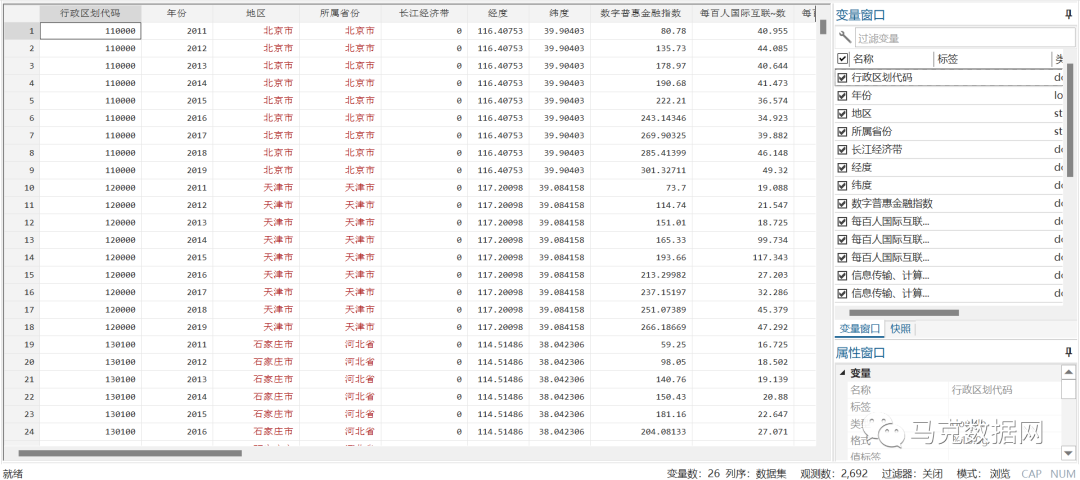Click the properties window scroll-down arrow
The image size is (1080, 480).
point(1068,452)
